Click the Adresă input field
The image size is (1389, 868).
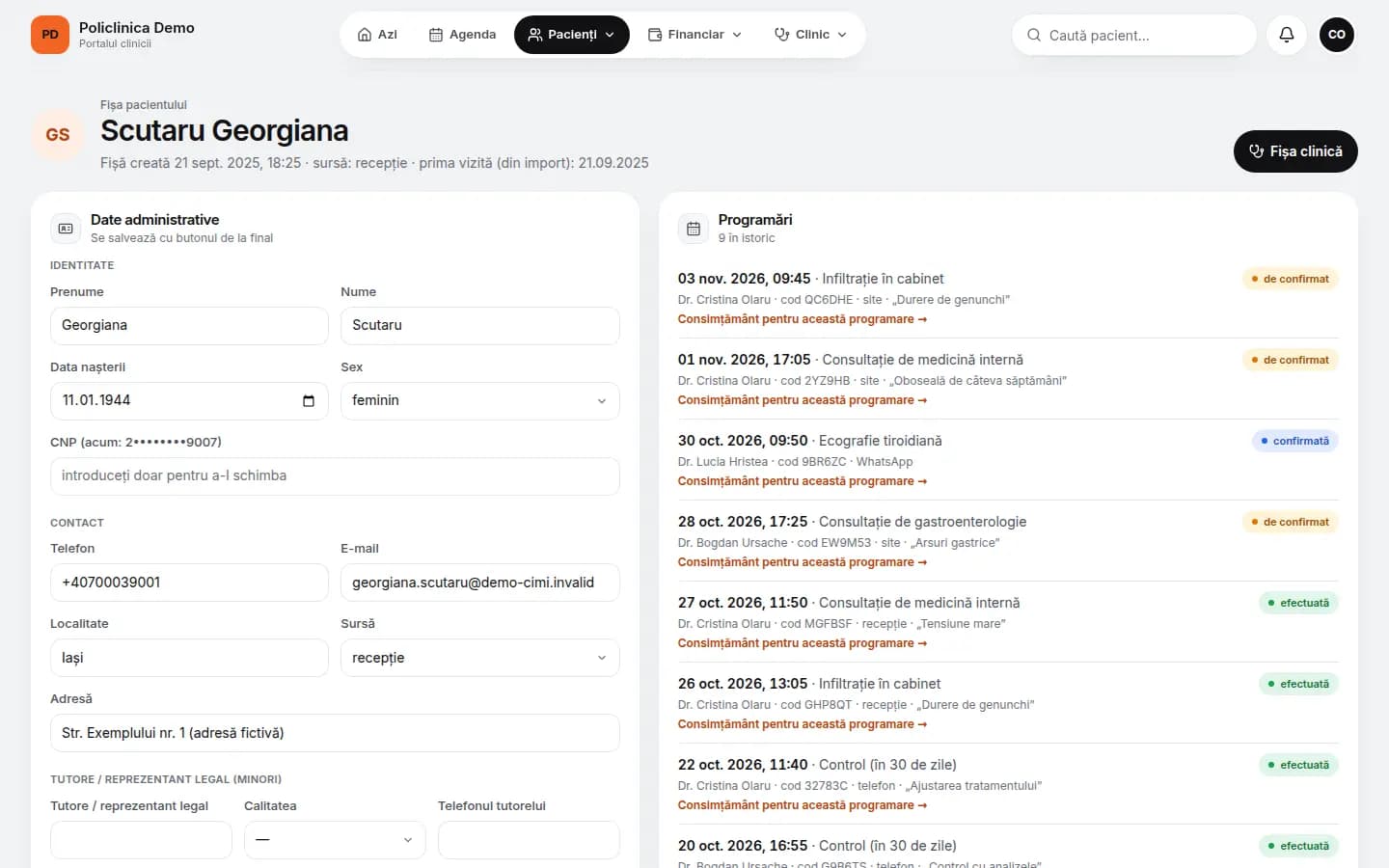click(x=335, y=733)
